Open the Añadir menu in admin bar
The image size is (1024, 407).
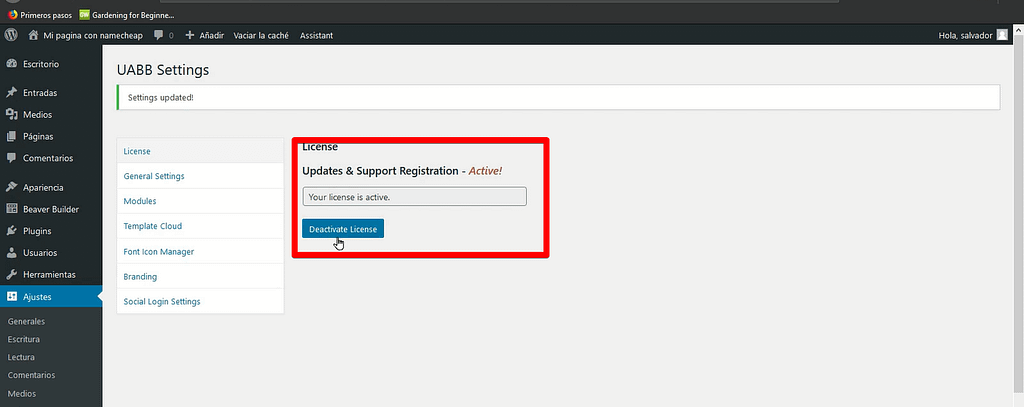[x=212, y=35]
